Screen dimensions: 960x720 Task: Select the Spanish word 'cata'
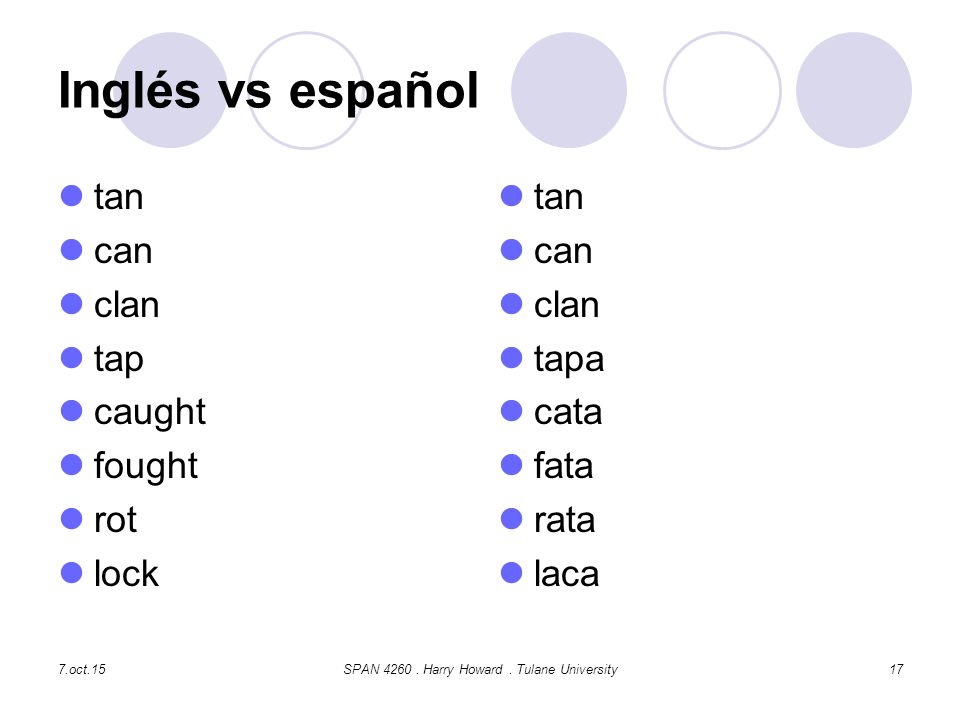tap(568, 413)
